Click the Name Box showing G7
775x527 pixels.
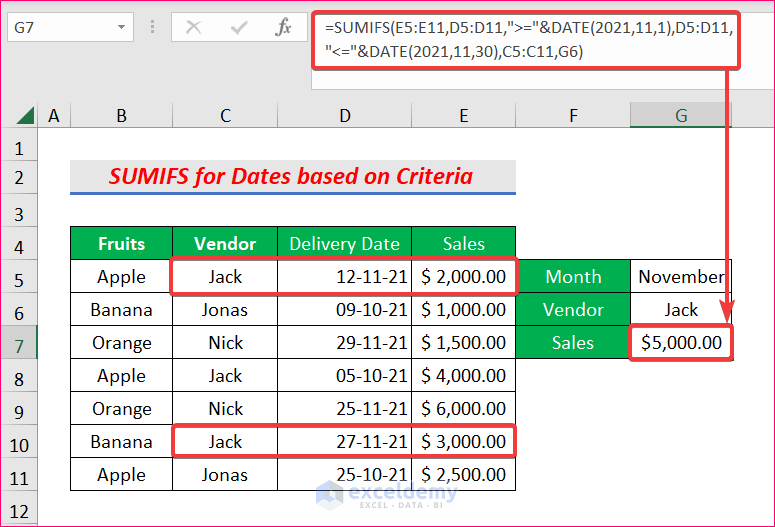[x=70, y=27]
